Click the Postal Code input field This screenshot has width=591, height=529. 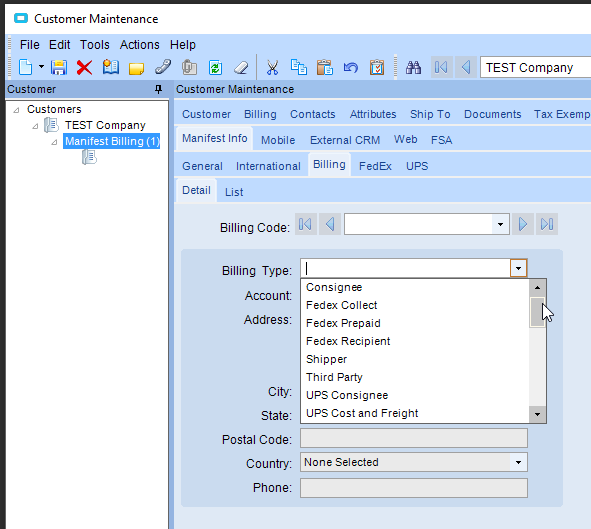414,438
